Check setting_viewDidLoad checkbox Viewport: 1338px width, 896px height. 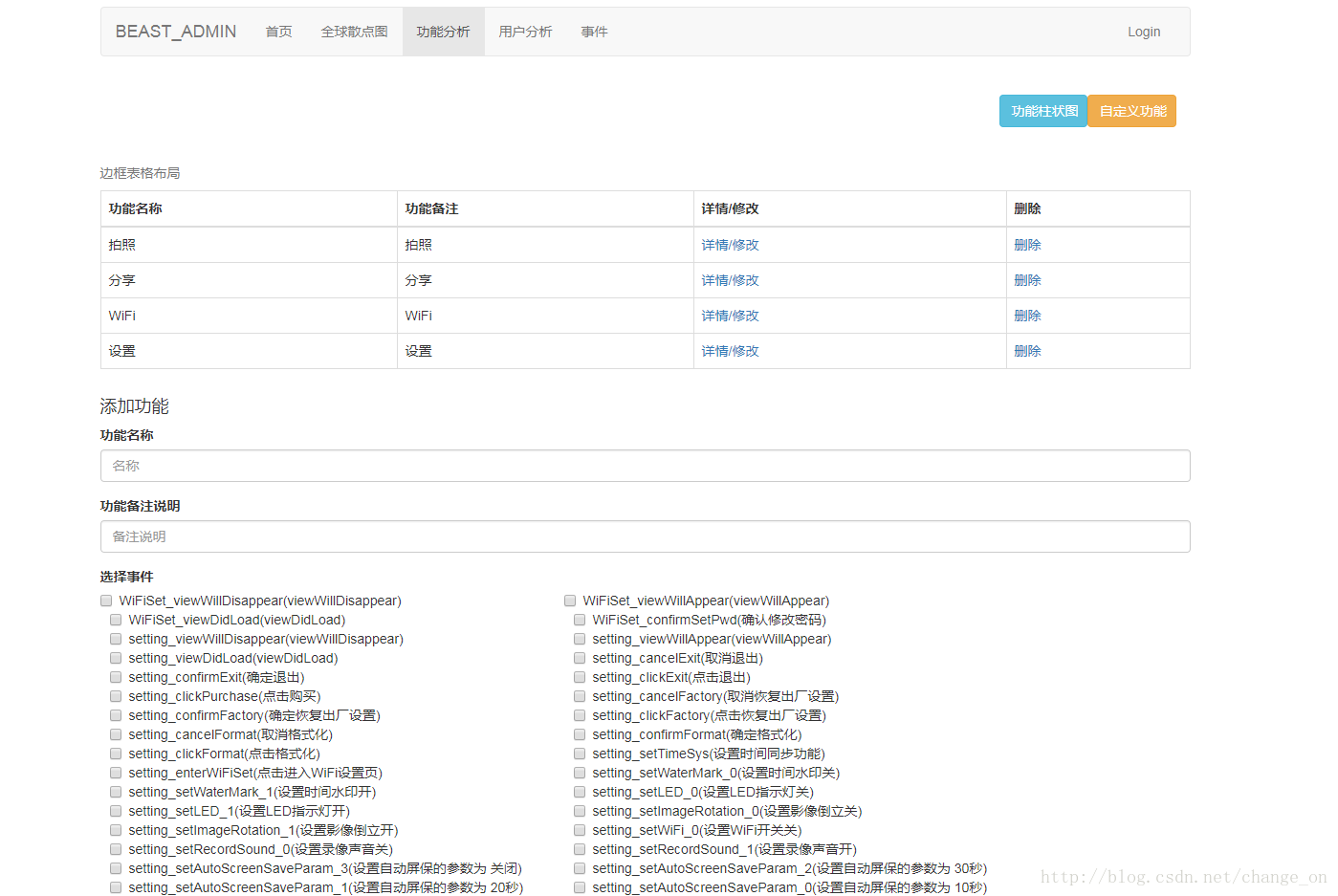tap(116, 658)
